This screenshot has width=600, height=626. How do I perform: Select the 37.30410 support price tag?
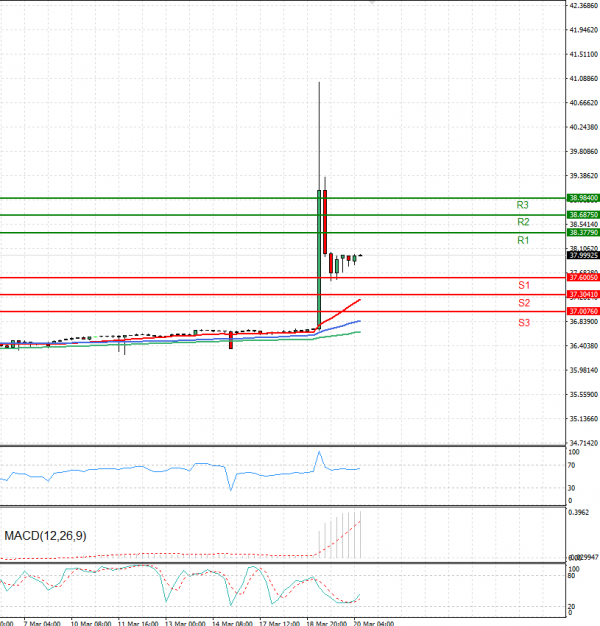583,295
